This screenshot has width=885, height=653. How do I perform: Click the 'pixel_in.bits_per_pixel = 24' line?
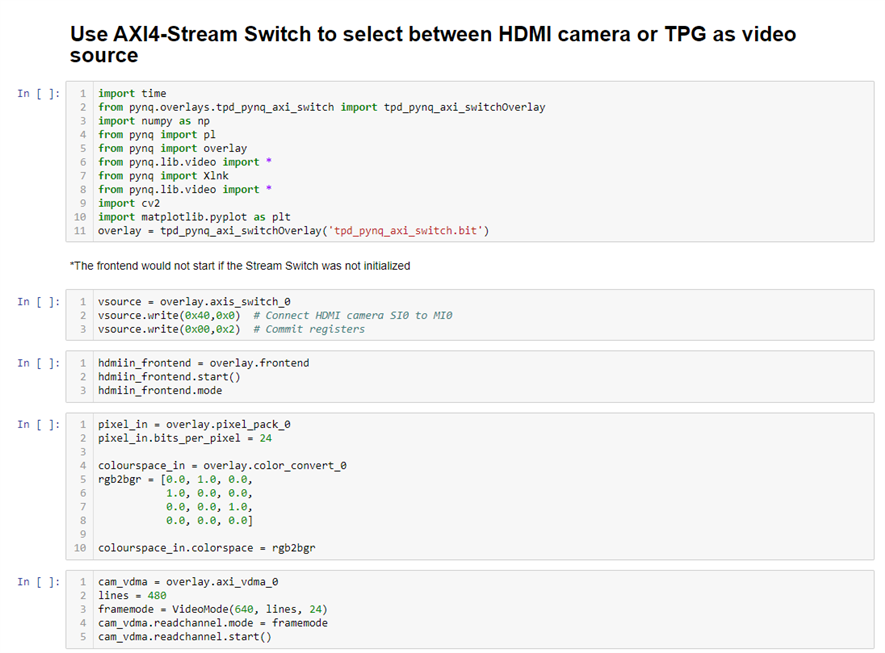click(x=184, y=438)
